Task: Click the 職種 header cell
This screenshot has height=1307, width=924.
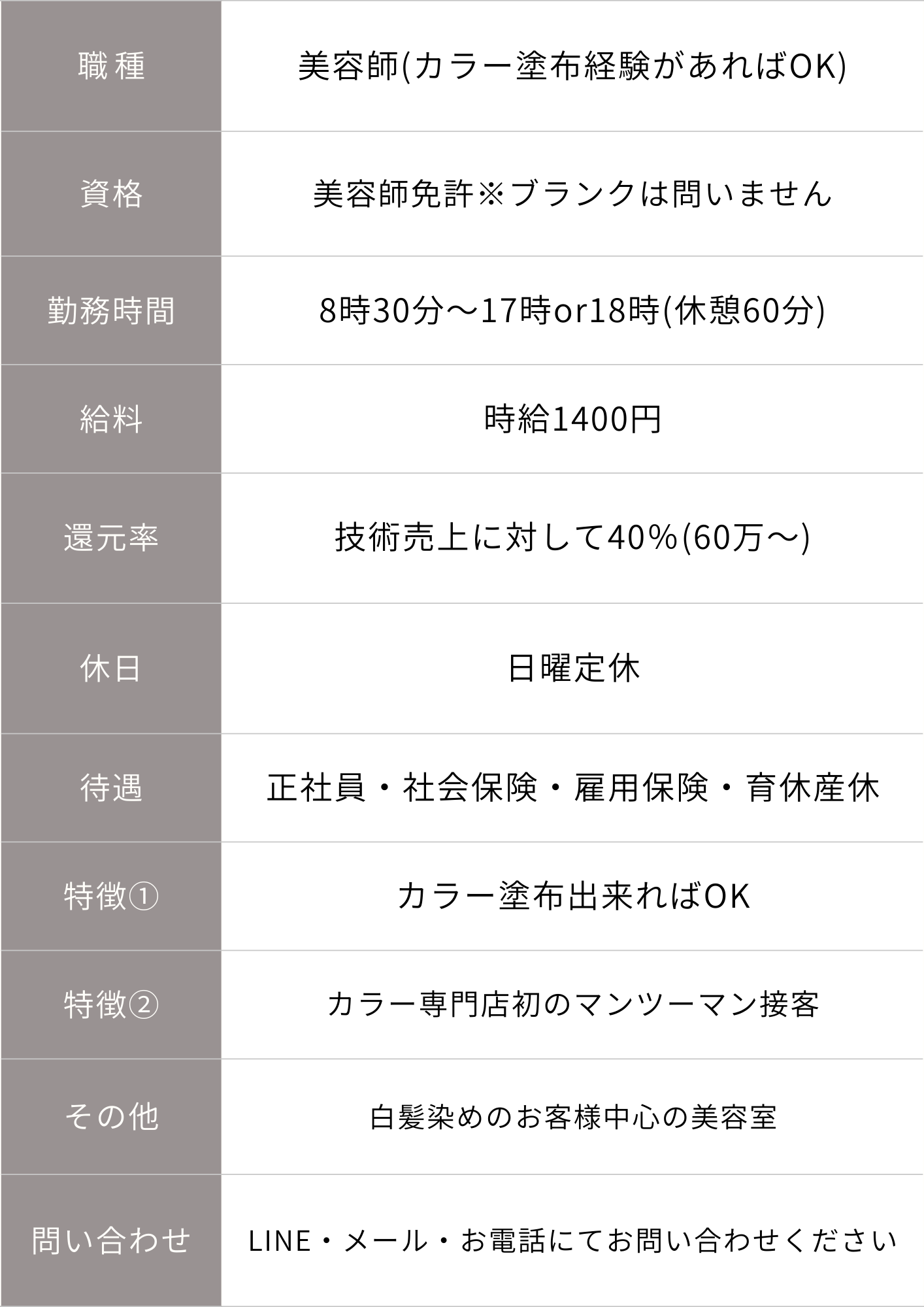Action: [x=110, y=66]
